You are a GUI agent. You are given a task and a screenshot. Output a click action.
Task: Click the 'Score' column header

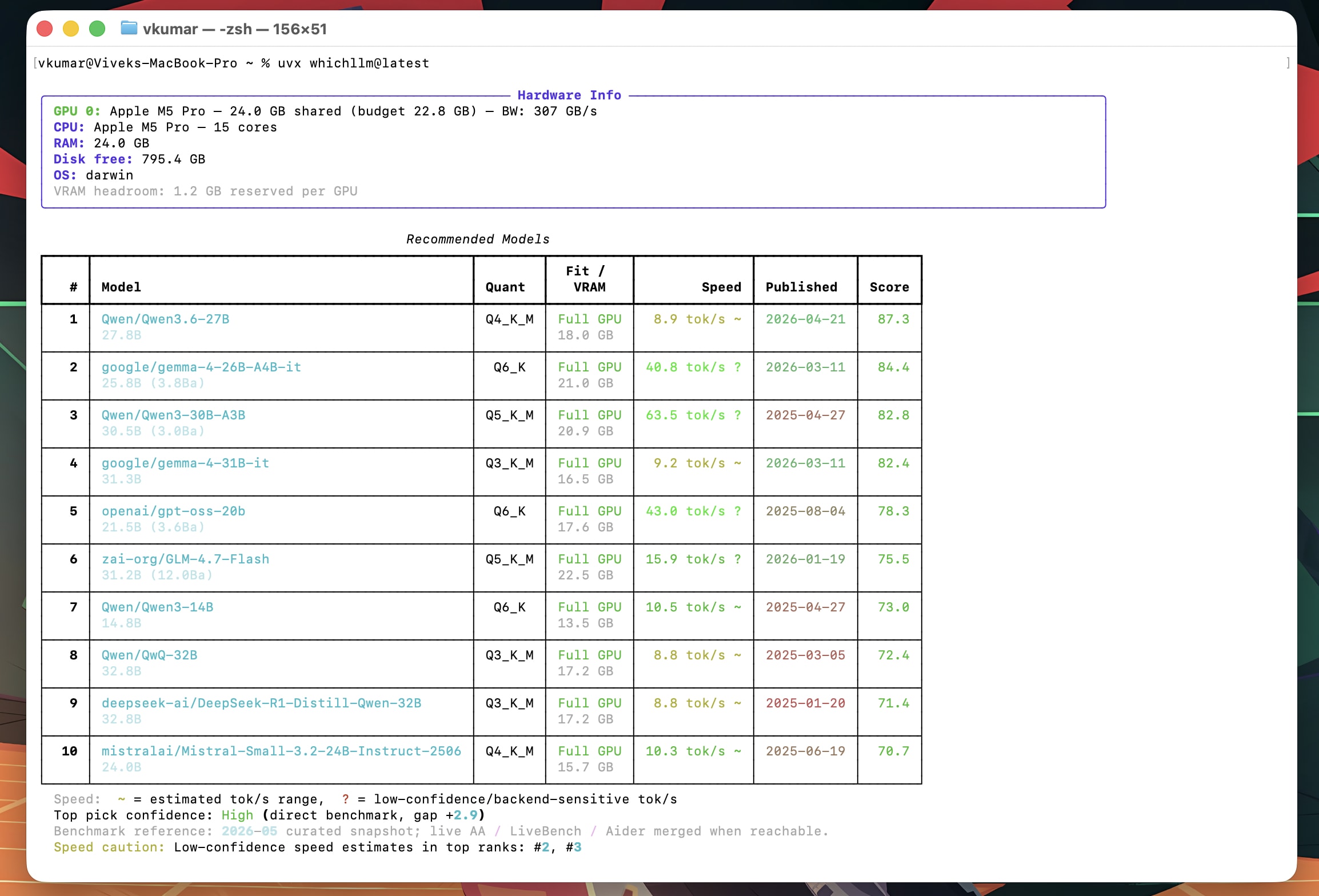pyautogui.click(x=889, y=287)
